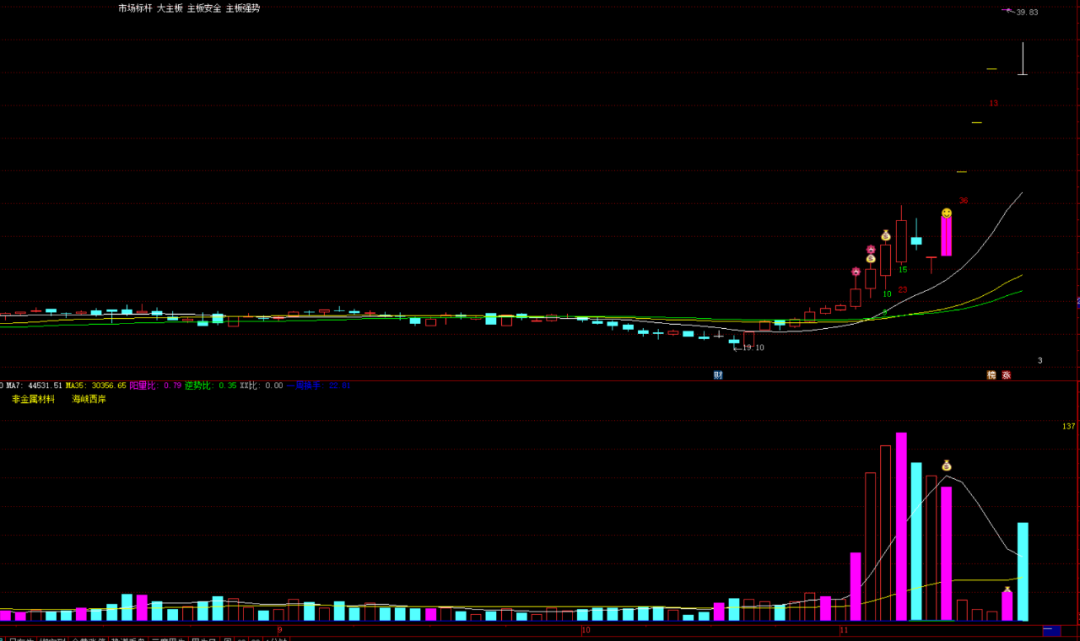
Task: Click the smiley face marker above magenta candle
Action: tap(946, 213)
